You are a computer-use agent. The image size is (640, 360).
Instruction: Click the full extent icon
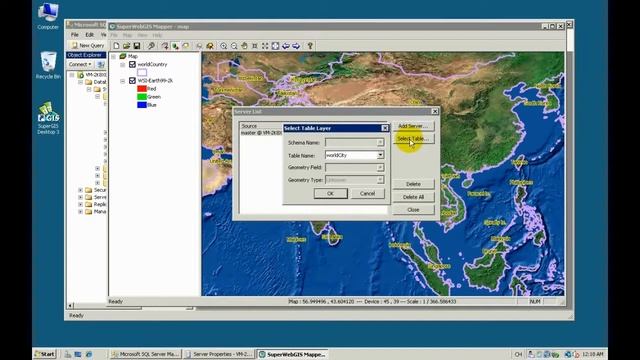coord(276,46)
